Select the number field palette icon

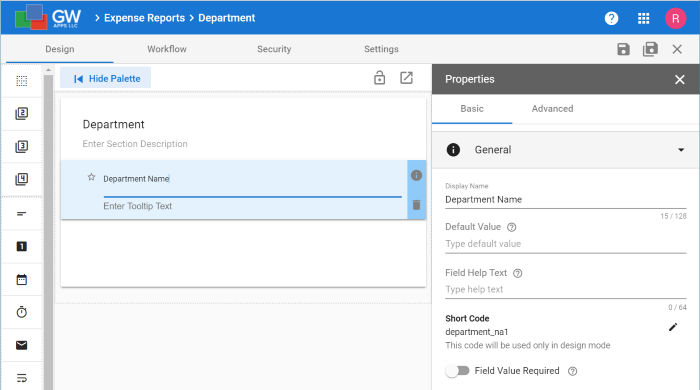21,246
